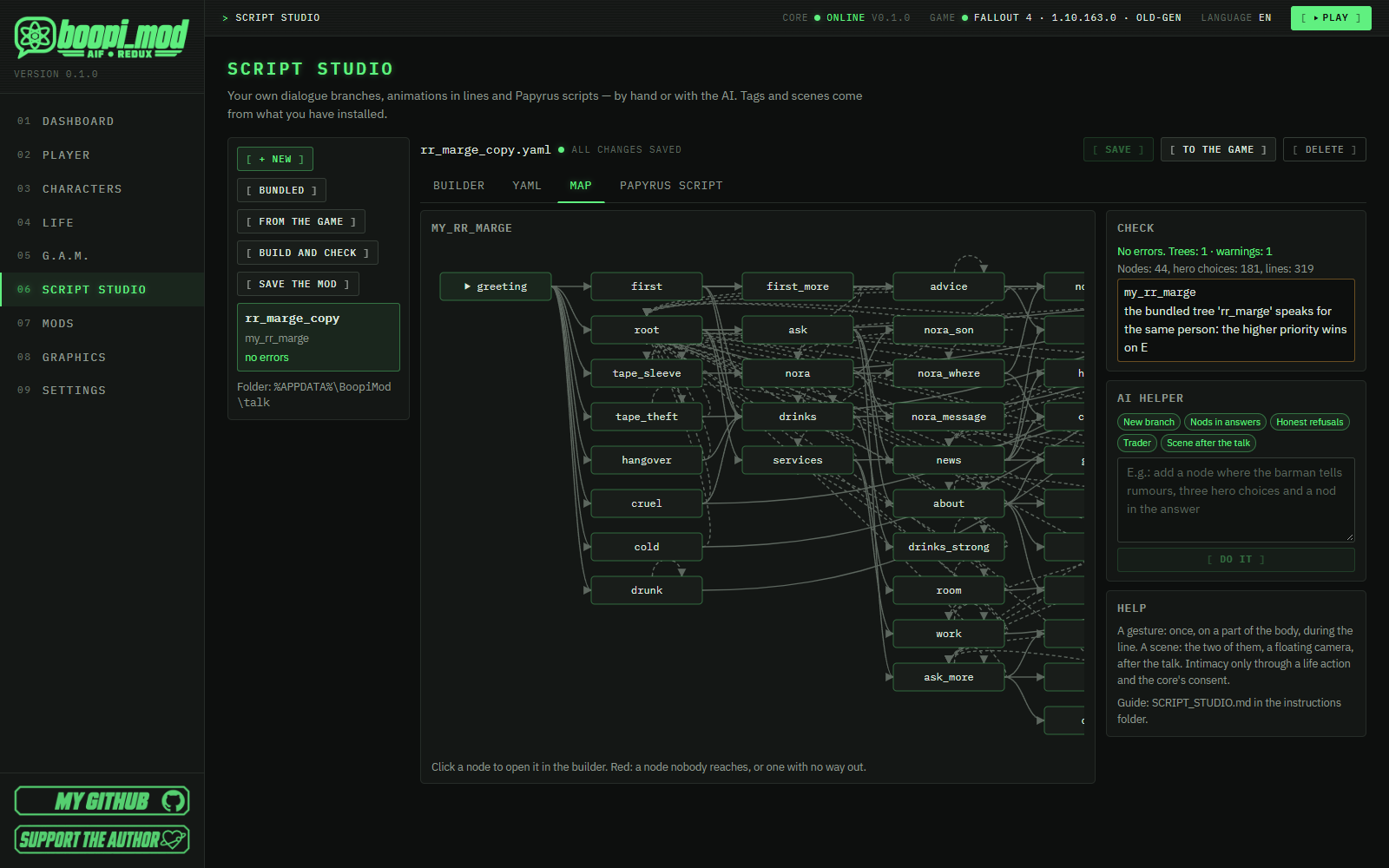Open the Mods section
The width and height of the screenshot is (1389, 868).
click(x=102, y=324)
